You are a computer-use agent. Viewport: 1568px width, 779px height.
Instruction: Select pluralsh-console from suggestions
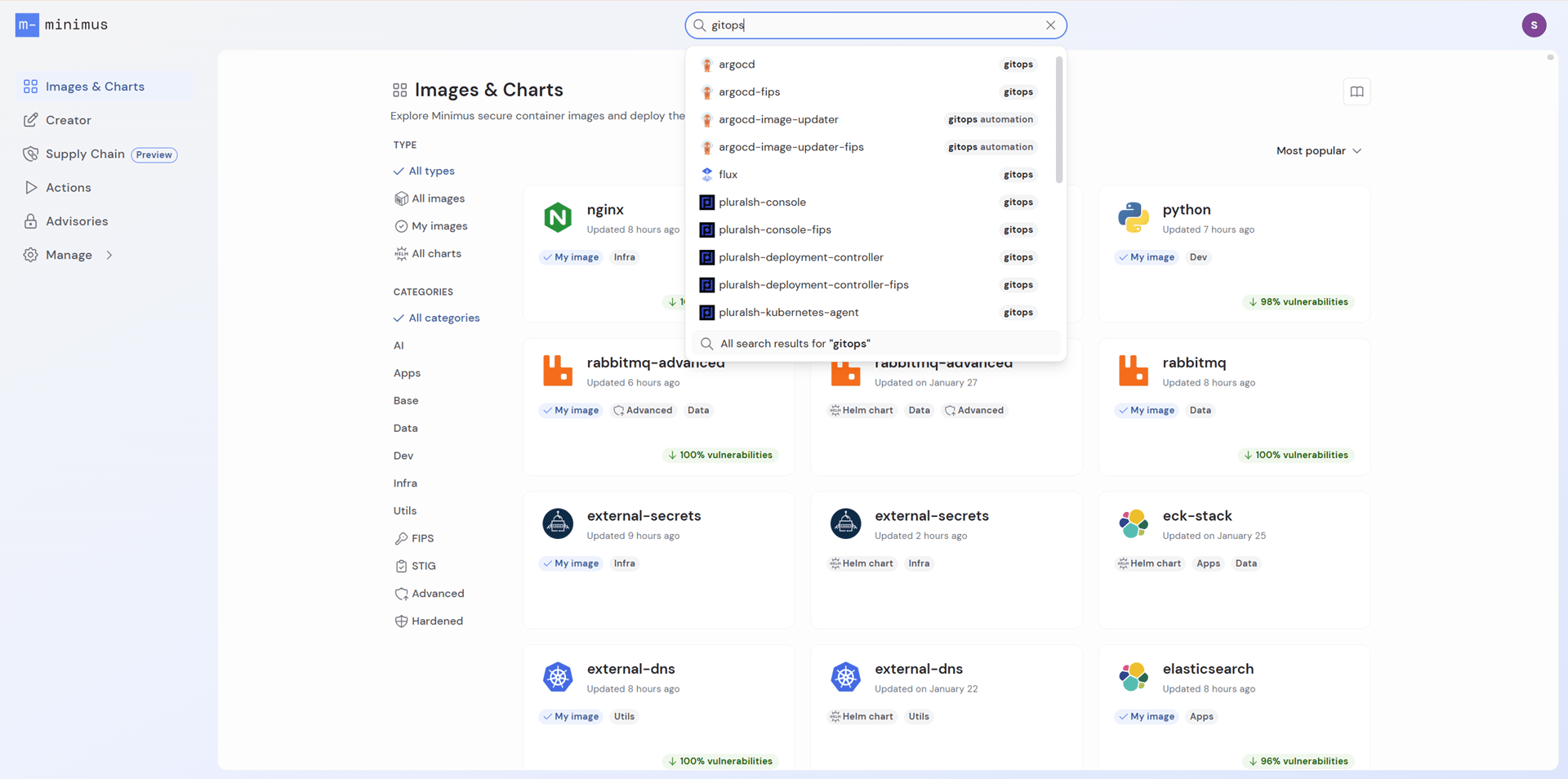pyautogui.click(x=871, y=203)
